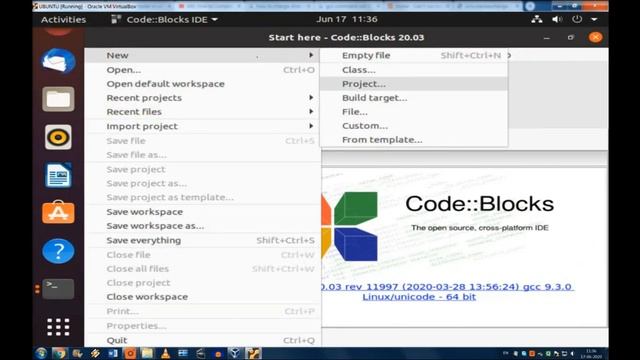Viewport: 640px width, 360px height.
Task: Choose Open... menu entry
Action: (x=203, y=70)
